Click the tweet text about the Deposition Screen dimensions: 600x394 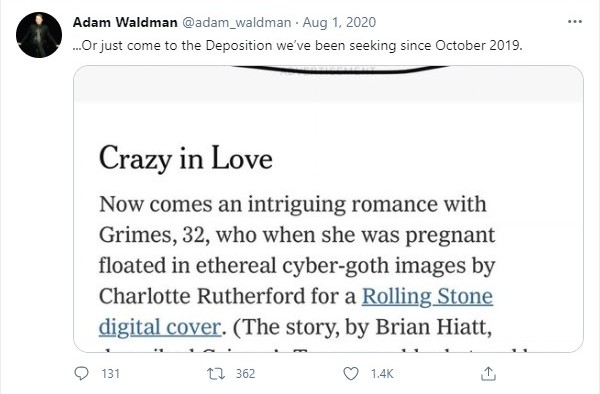[x=297, y=46]
